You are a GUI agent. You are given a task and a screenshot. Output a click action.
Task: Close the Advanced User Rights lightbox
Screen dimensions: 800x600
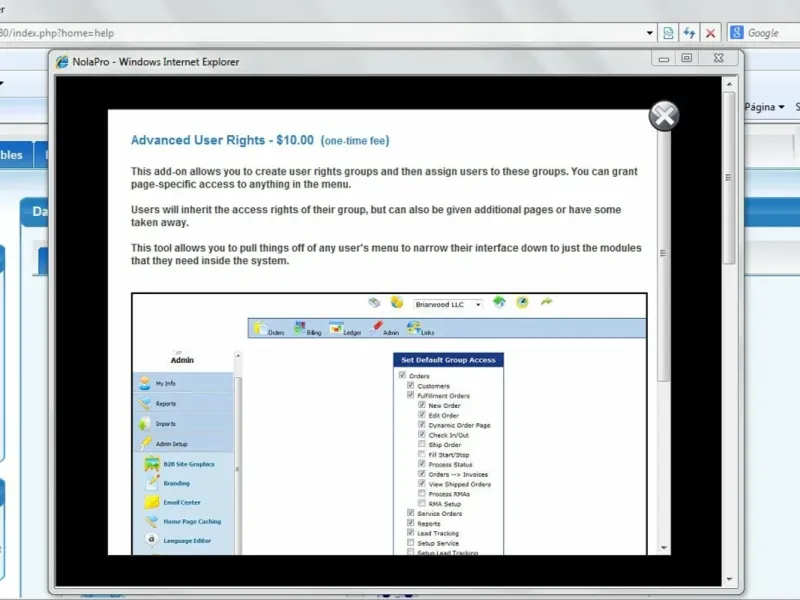[664, 116]
